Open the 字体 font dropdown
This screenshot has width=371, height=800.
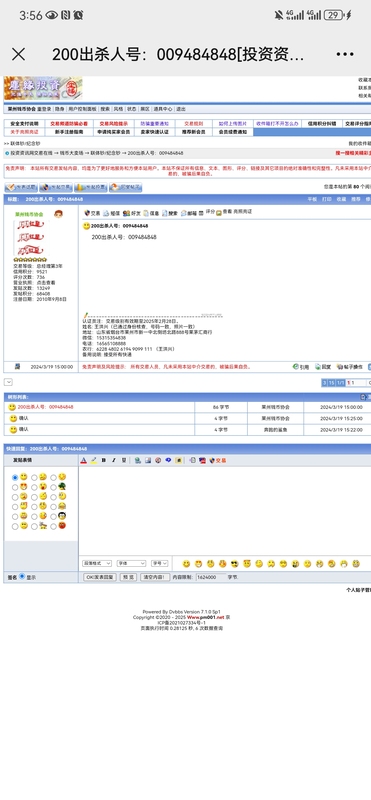click(131, 563)
